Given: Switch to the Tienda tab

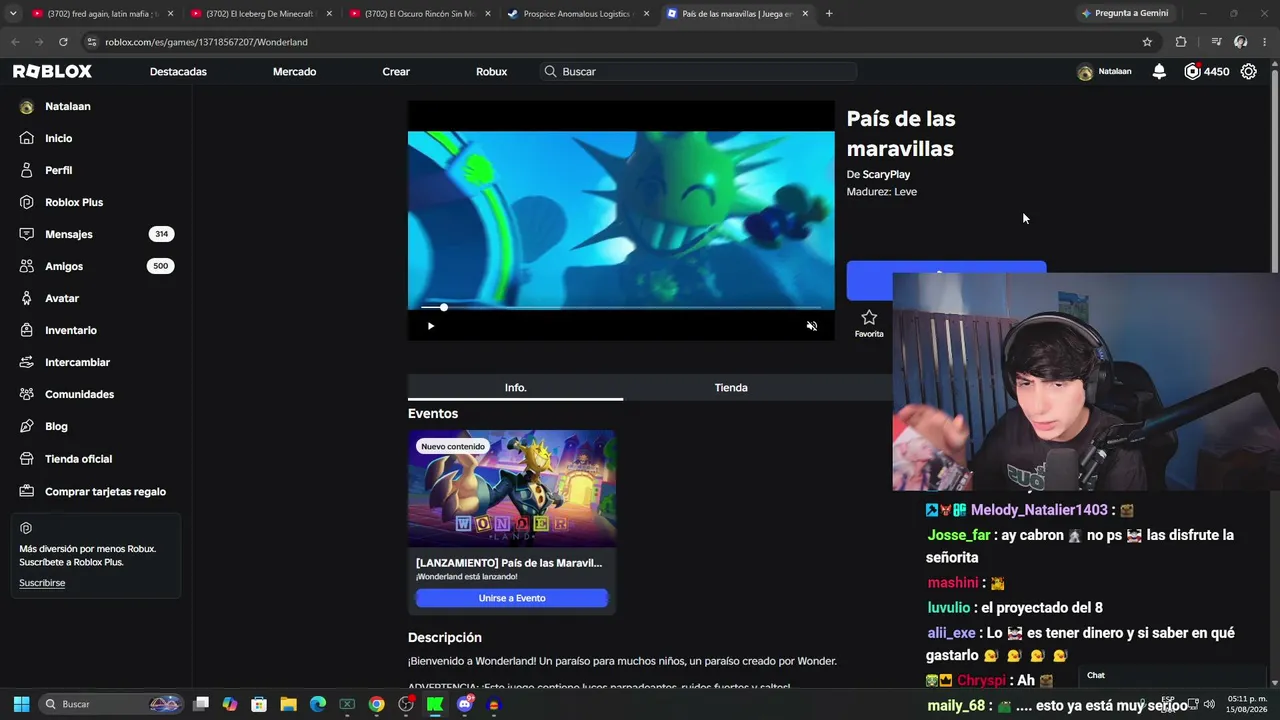Looking at the screenshot, I should [731, 388].
